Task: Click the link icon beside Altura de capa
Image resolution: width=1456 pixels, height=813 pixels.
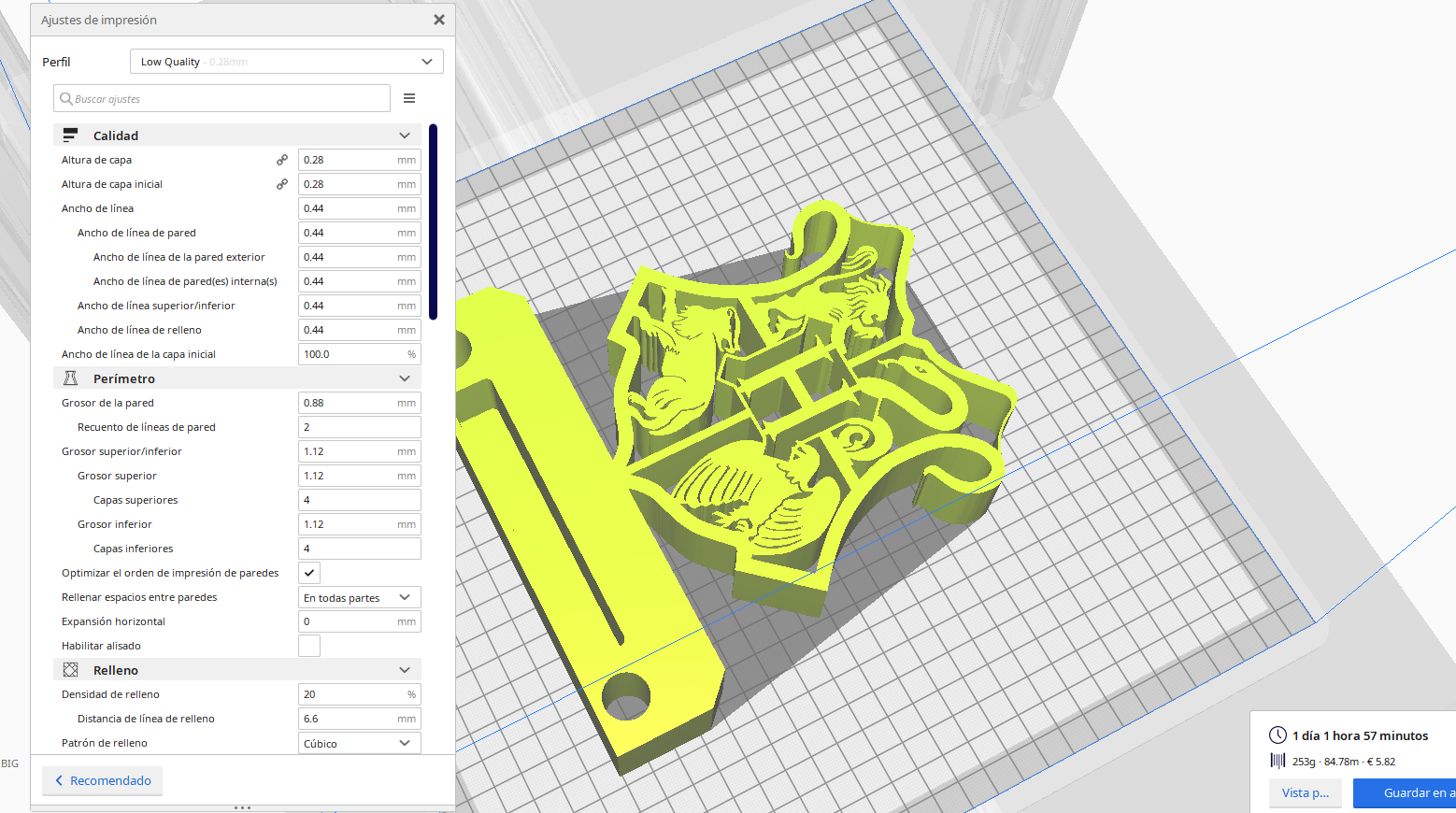Action: 282,160
